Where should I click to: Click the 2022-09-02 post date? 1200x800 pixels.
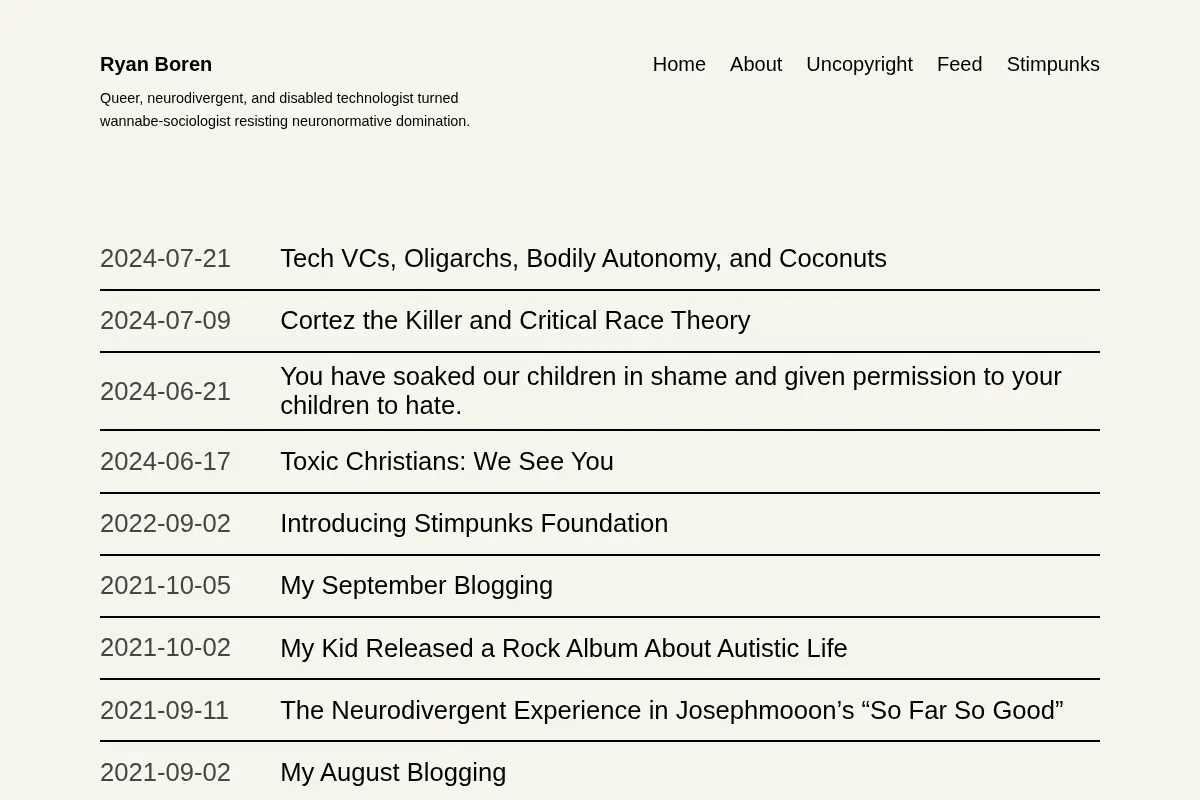coord(165,523)
